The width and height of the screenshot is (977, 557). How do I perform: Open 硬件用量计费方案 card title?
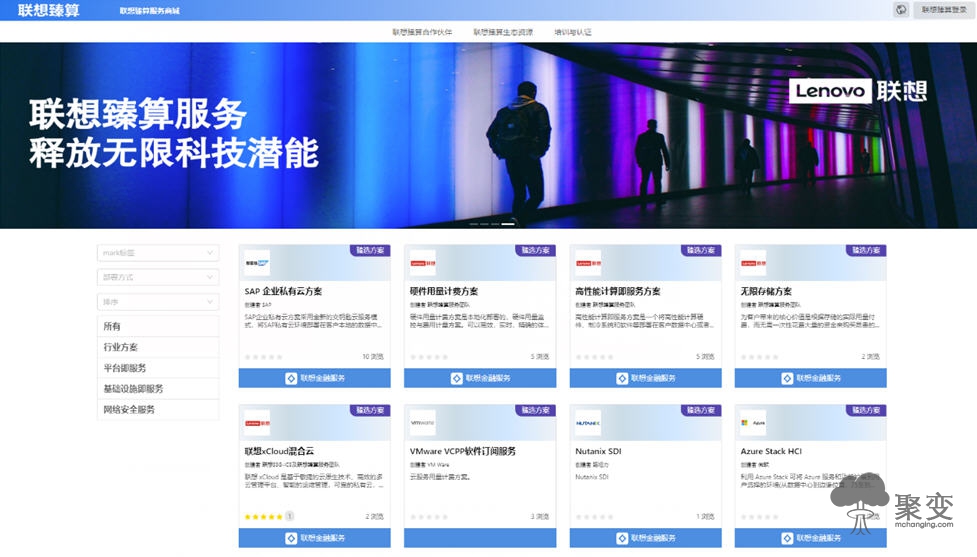tap(444, 291)
